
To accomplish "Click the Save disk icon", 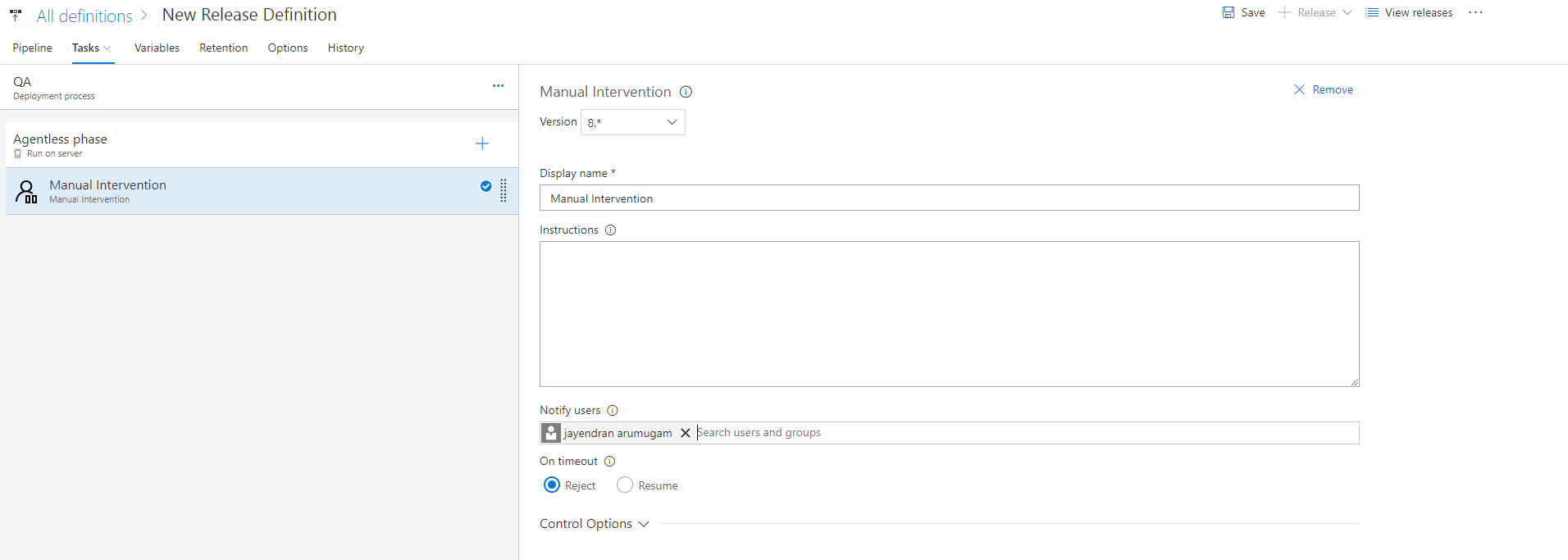I will [1228, 12].
